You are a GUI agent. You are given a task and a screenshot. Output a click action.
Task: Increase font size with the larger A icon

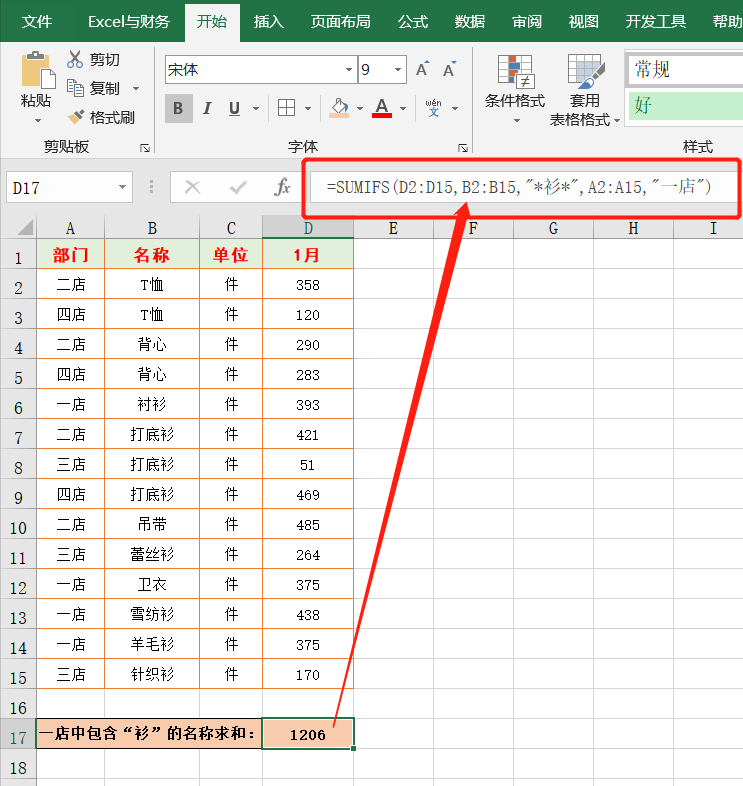pos(423,69)
